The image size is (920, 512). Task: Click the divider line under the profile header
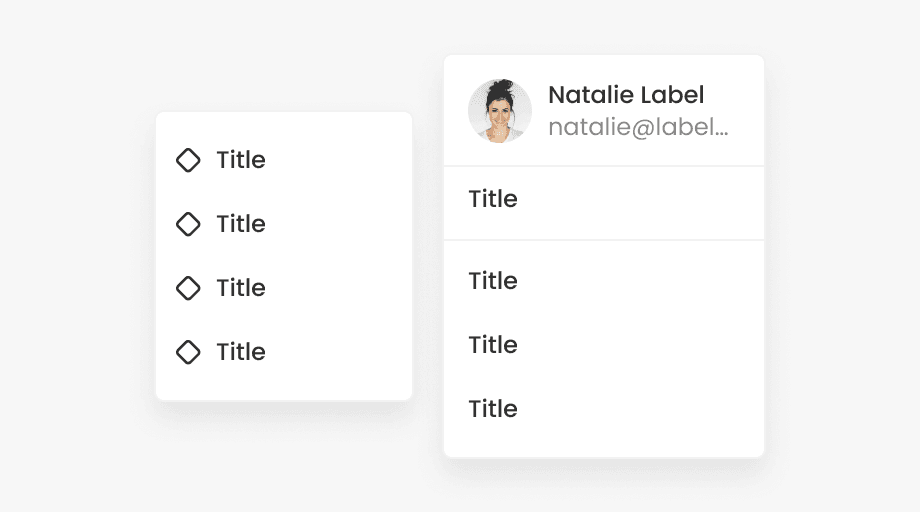604,166
